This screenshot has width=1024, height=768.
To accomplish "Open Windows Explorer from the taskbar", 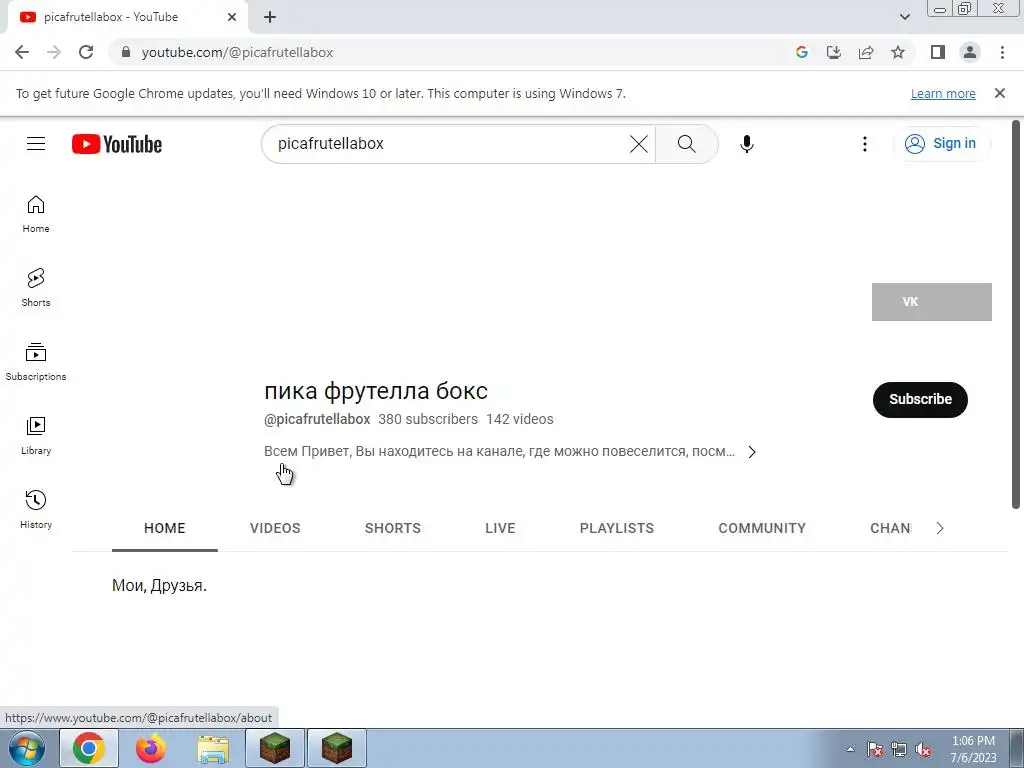I will [213, 748].
